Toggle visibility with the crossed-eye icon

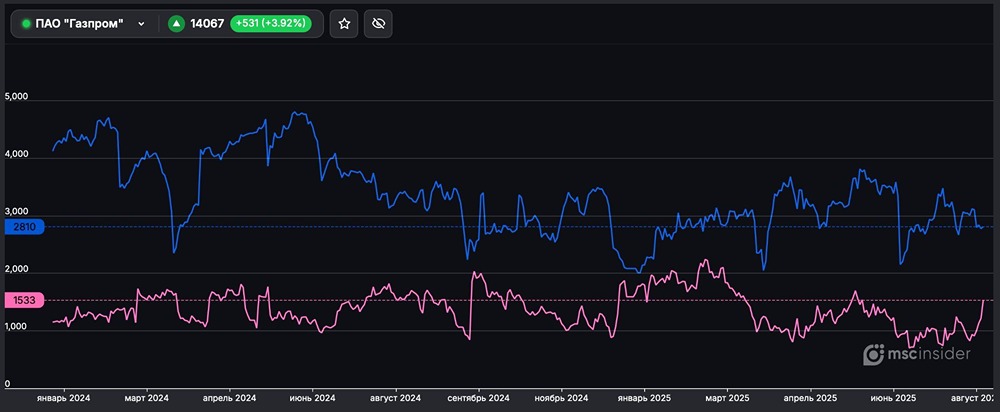coord(378,23)
